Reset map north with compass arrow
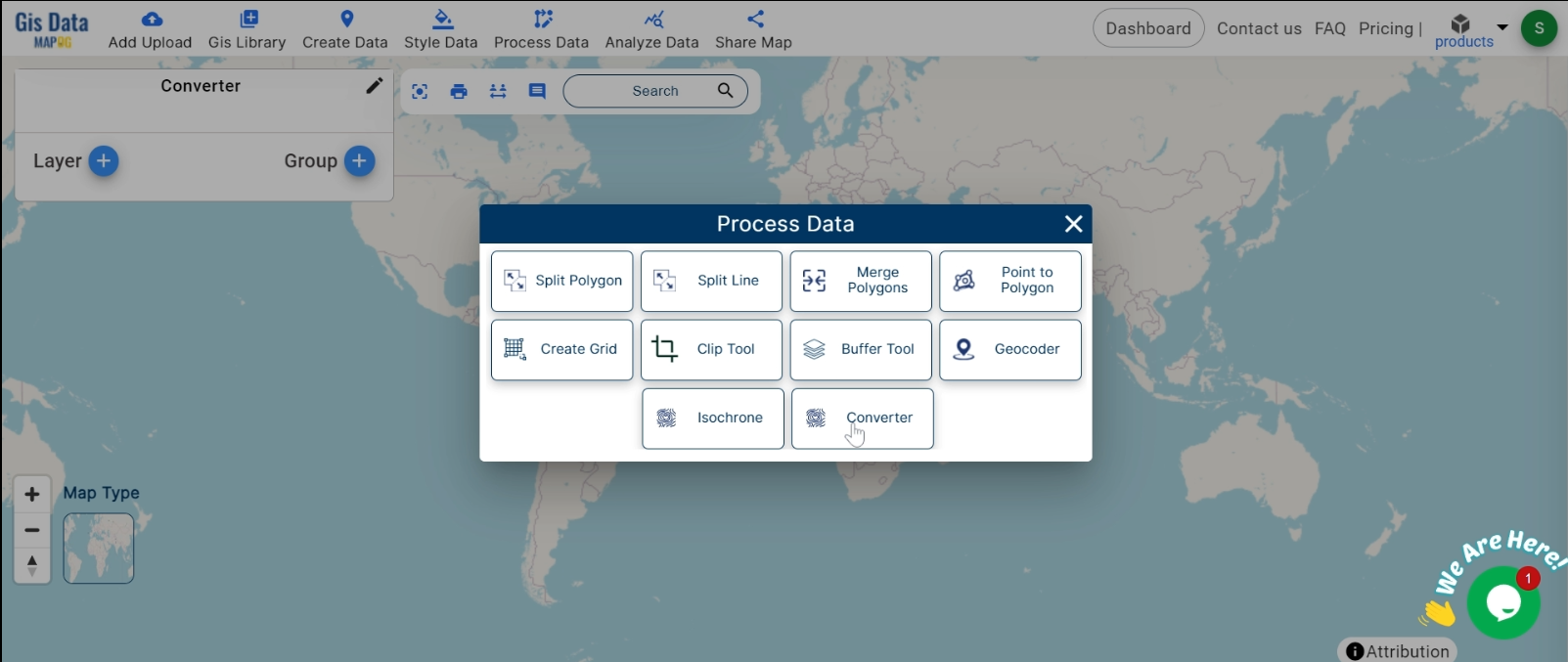 tap(32, 565)
